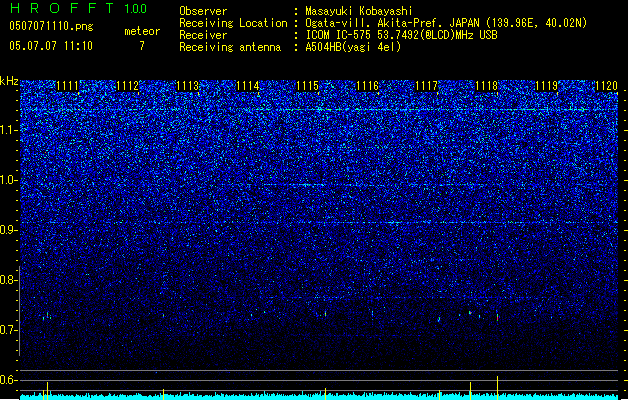Image resolution: width=629 pixels, height=400 pixels.
Task: Click time marker 1116
Action: (367, 86)
